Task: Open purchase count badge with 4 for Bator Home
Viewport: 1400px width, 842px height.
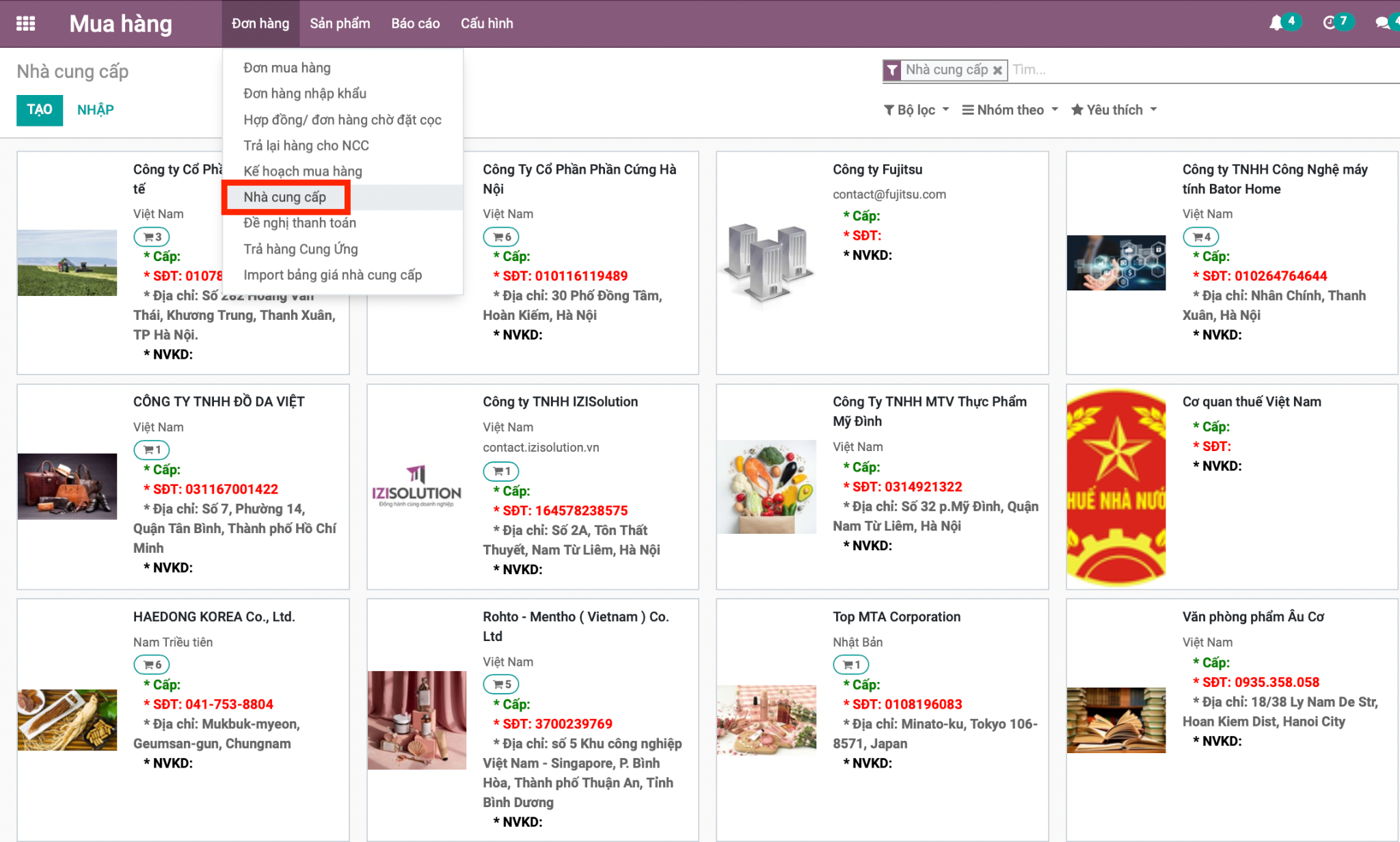Action: (1201, 236)
